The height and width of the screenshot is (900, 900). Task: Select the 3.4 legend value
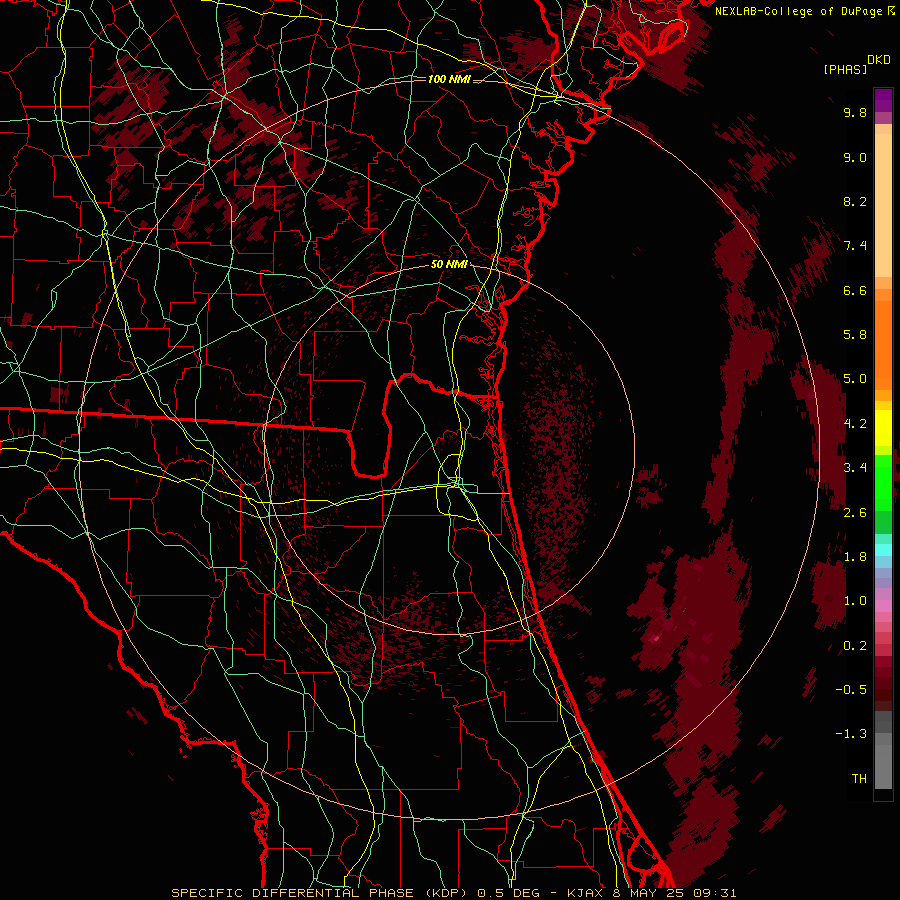point(855,468)
